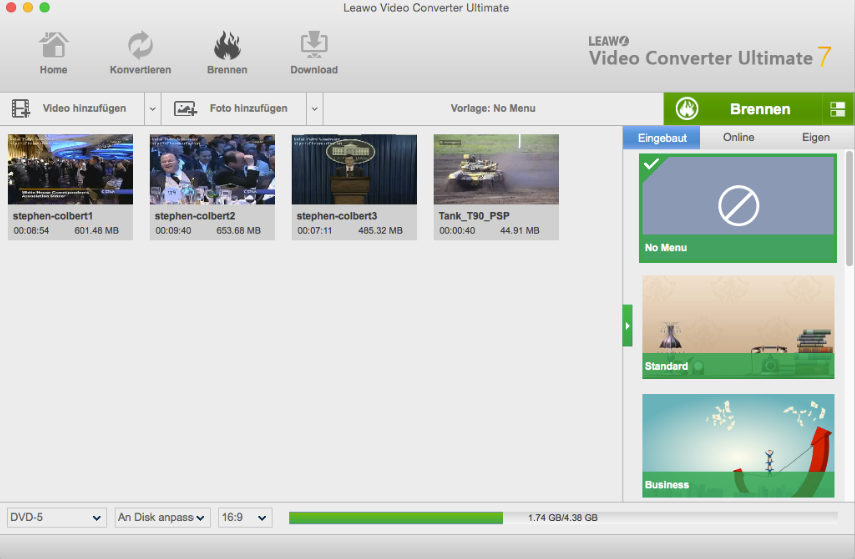Click the 1.74 GB/4.38 GB capacity text

tap(563, 518)
